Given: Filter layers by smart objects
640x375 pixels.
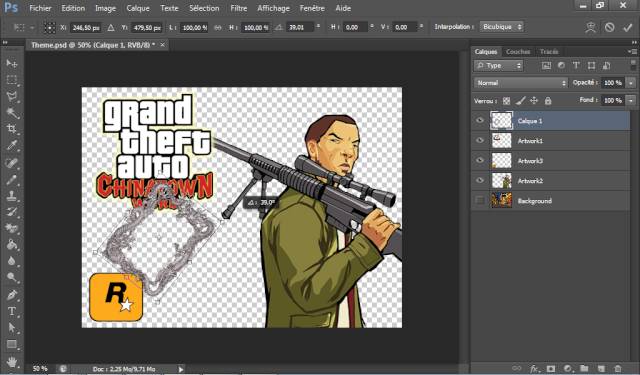Looking at the screenshot, I should point(607,66).
